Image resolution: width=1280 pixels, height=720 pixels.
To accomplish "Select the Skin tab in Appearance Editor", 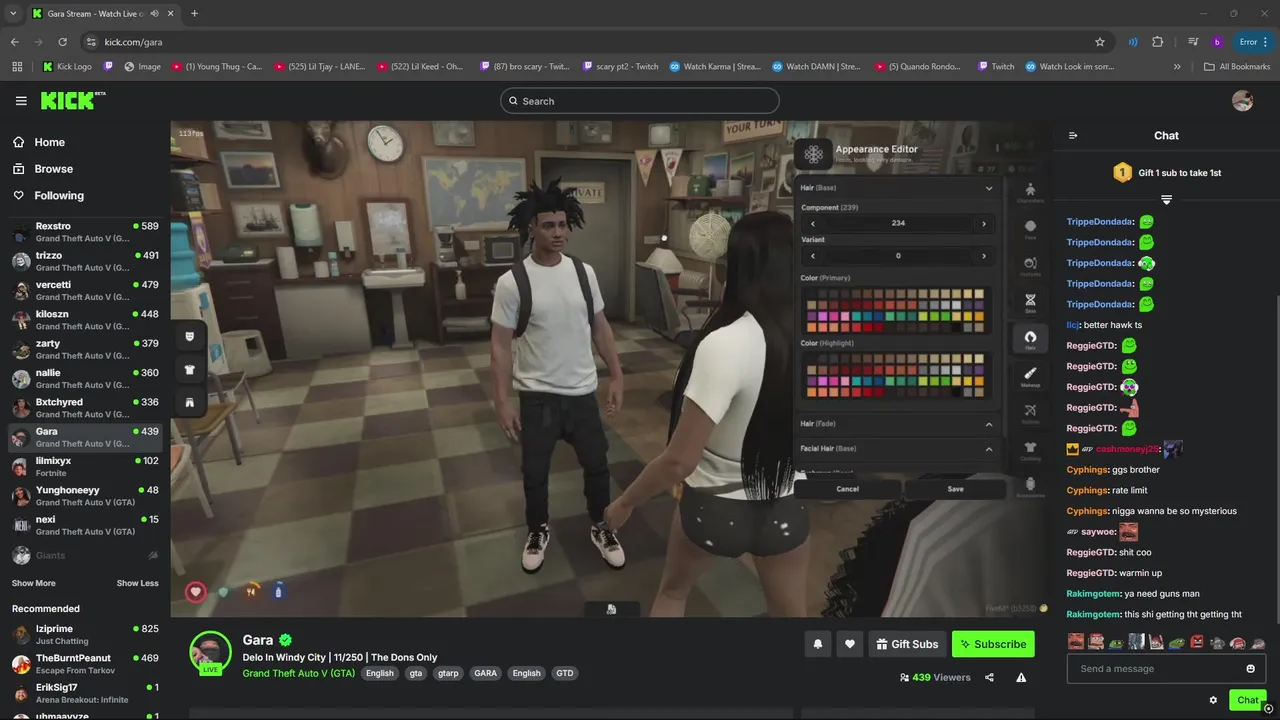I will click(x=1030, y=302).
